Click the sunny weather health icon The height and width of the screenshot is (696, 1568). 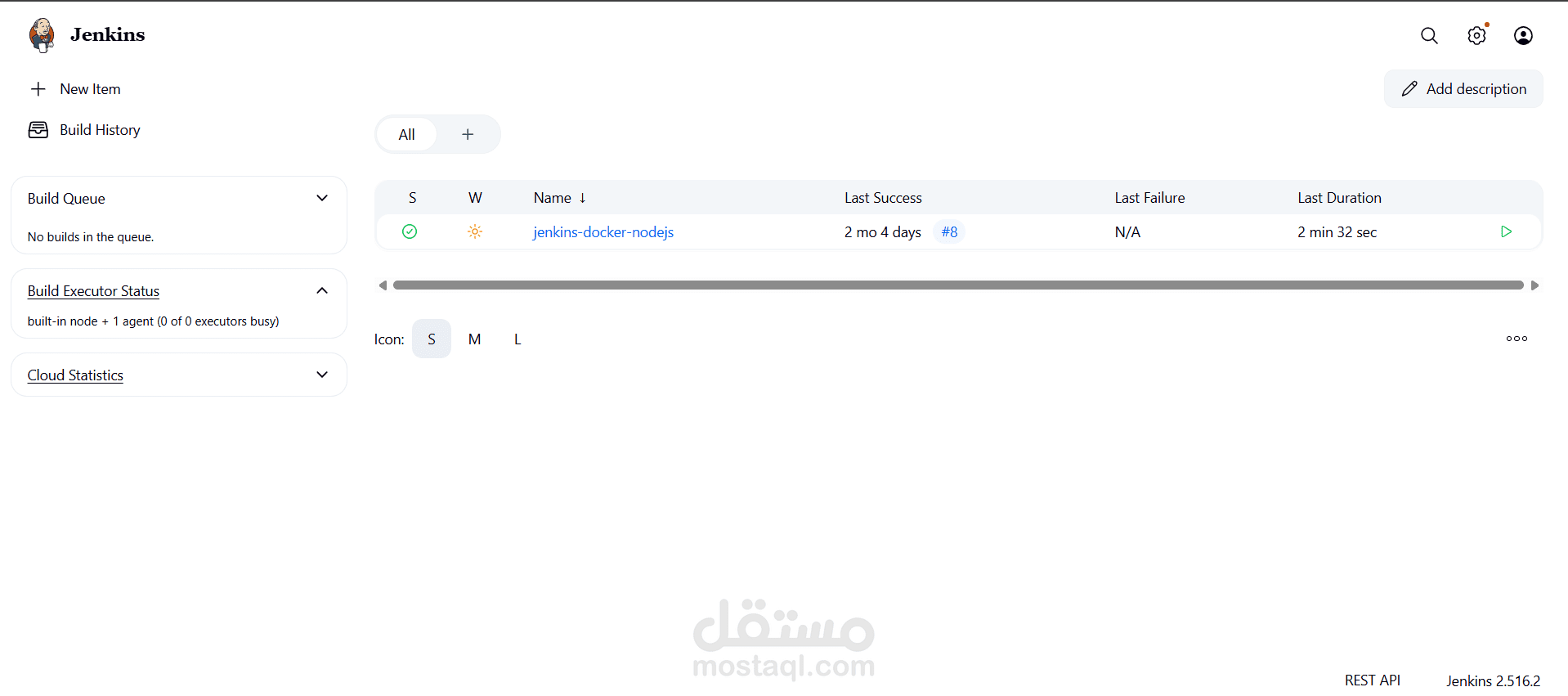(475, 231)
